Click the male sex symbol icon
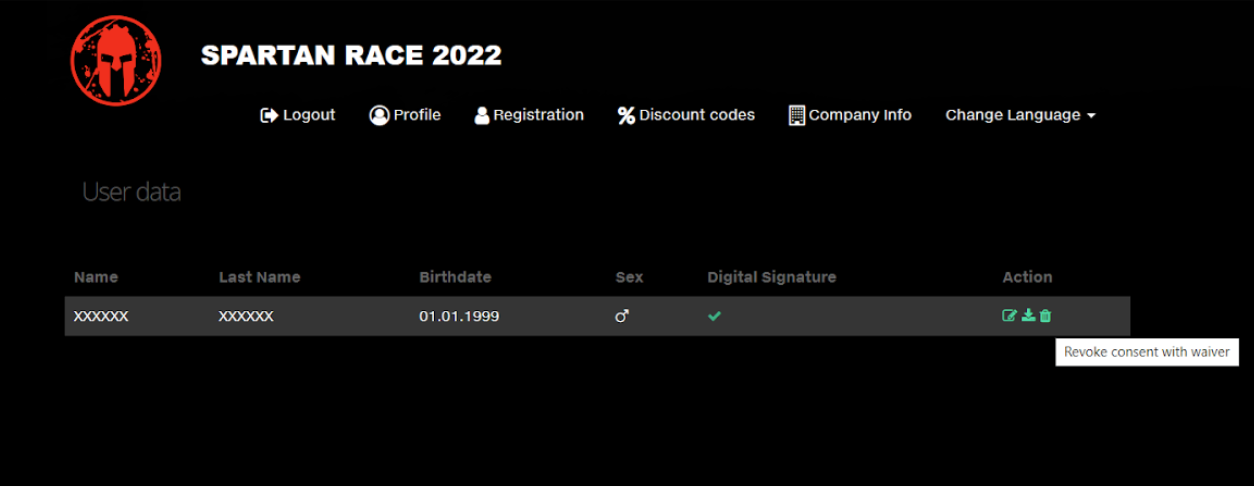Viewport: 1256px width, 490px height. pos(622,316)
